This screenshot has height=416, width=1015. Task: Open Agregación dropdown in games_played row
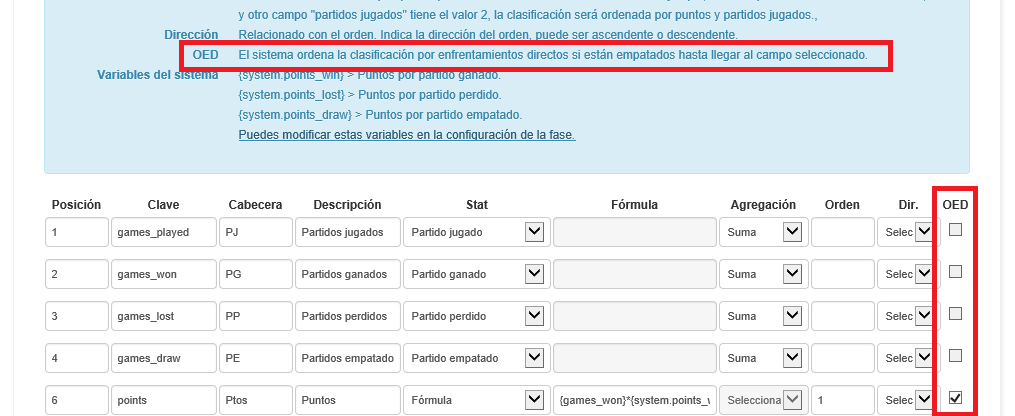[x=761, y=232]
